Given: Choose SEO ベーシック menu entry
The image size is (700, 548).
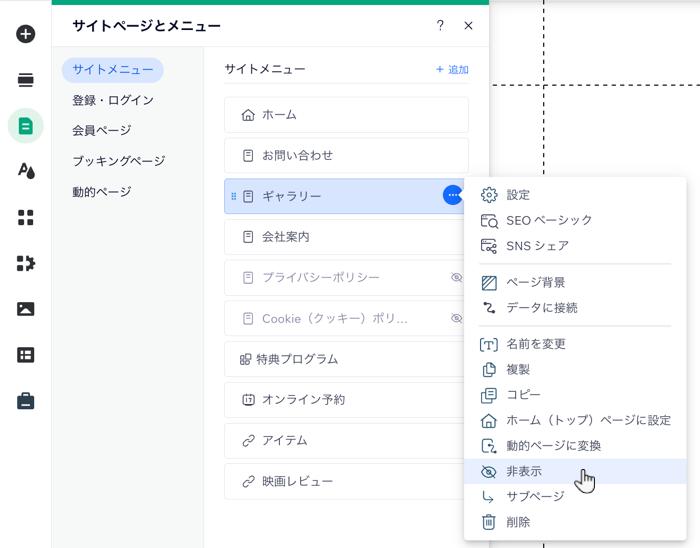Looking at the screenshot, I should tap(575, 220).
